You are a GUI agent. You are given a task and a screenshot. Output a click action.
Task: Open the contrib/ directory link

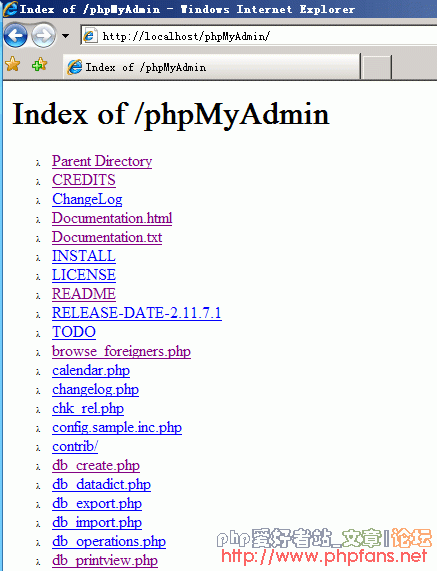pyautogui.click(x=75, y=446)
